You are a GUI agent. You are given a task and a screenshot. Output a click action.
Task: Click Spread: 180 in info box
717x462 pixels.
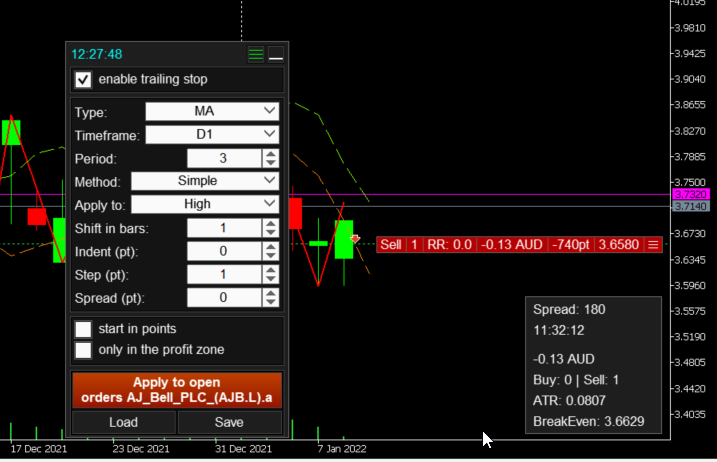(x=569, y=310)
